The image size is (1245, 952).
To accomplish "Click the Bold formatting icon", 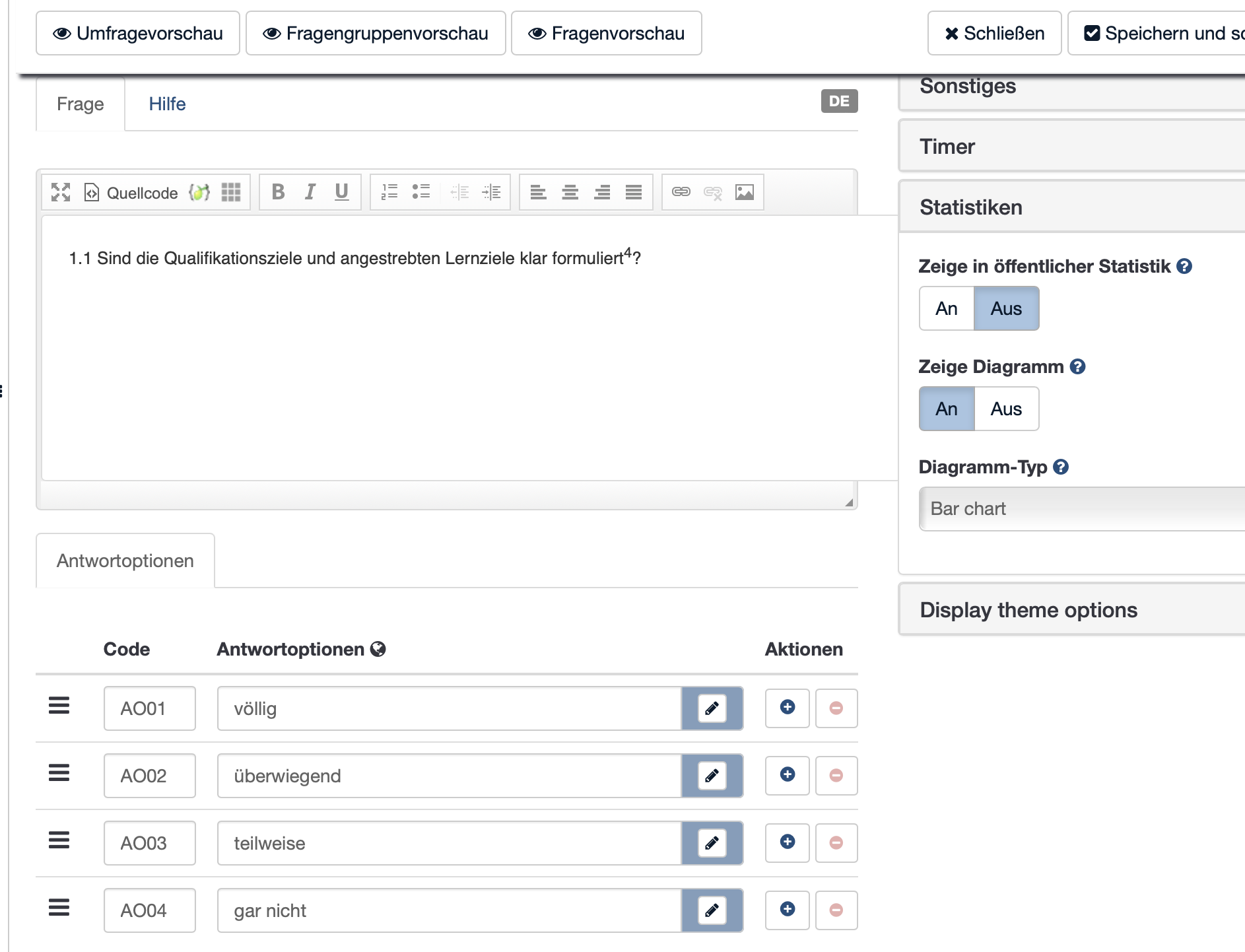I will [x=278, y=192].
